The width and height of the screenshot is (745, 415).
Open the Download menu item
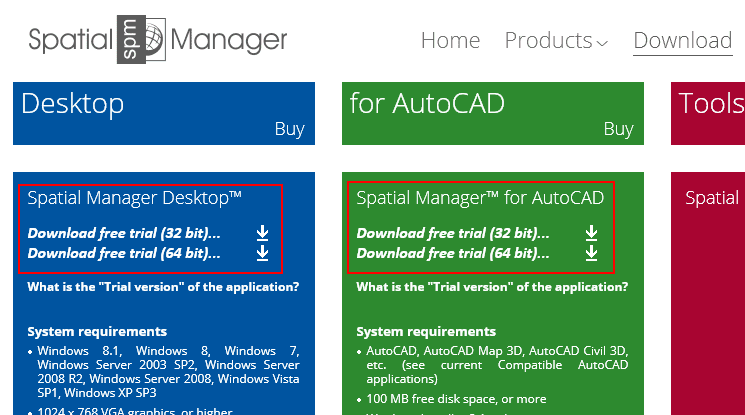[683, 40]
